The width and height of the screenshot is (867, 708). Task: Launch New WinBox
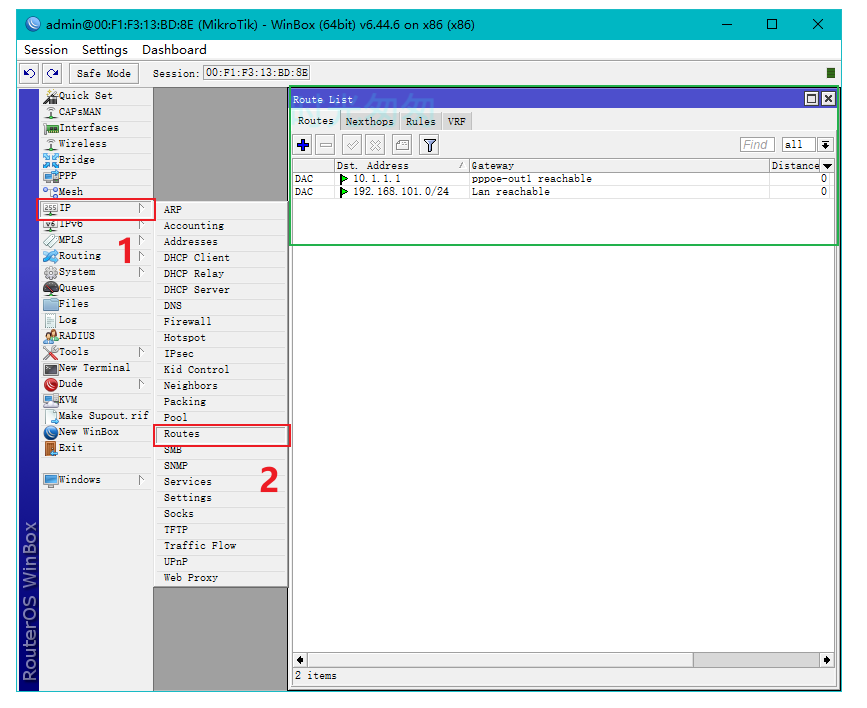(x=97, y=432)
